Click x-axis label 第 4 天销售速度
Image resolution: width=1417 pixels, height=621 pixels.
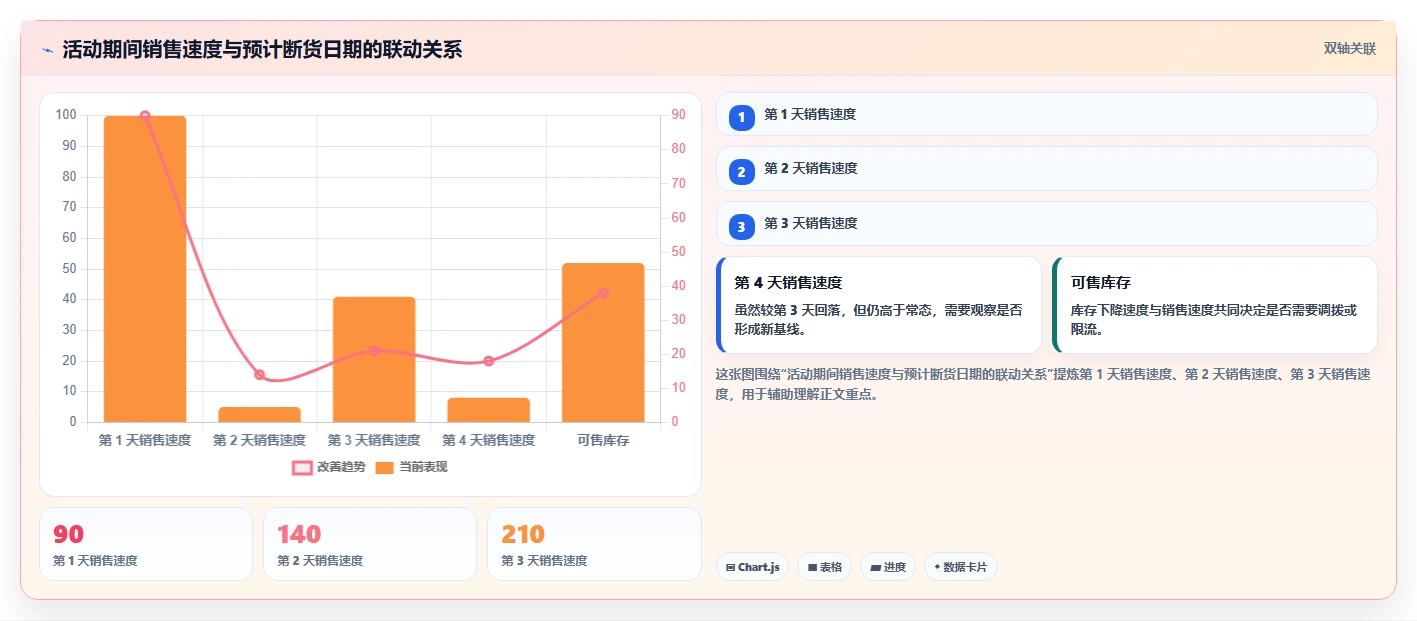[x=488, y=440]
